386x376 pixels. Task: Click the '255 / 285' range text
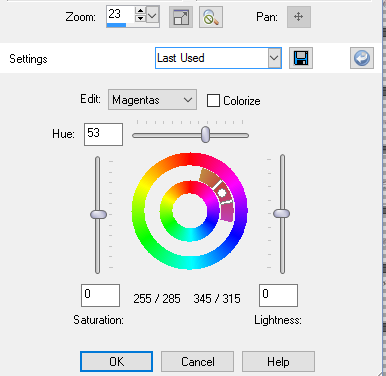pyautogui.click(x=157, y=299)
